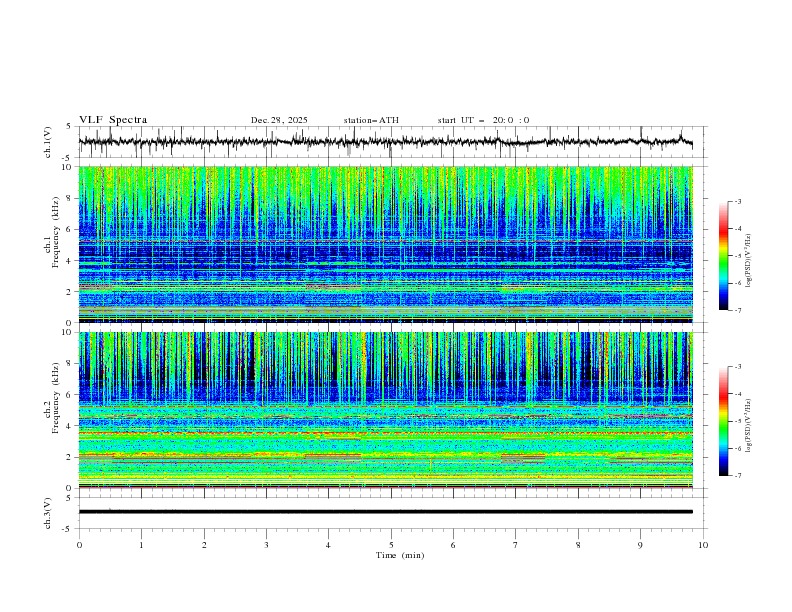Click the upper color bar 'log(PSD)(V²/Hz)' label

click(x=748, y=261)
